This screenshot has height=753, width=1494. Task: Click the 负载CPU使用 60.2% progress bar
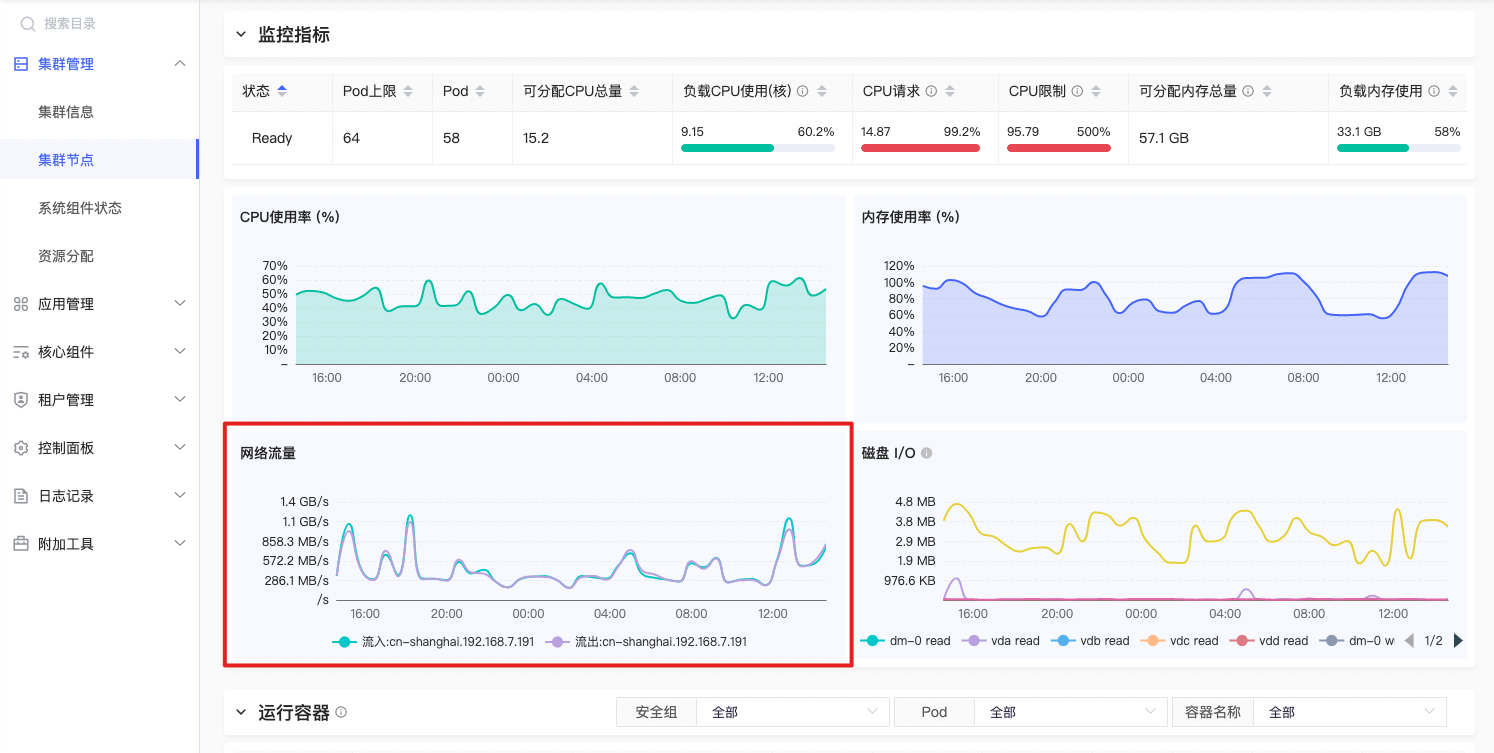click(x=757, y=148)
